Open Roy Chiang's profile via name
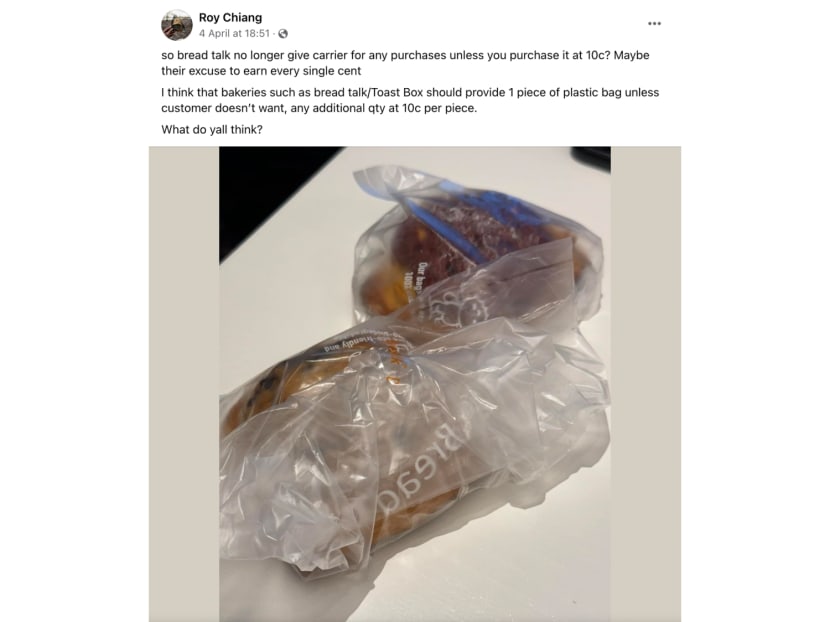Image resolution: width=830 pixels, height=622 pixels. 230,17
